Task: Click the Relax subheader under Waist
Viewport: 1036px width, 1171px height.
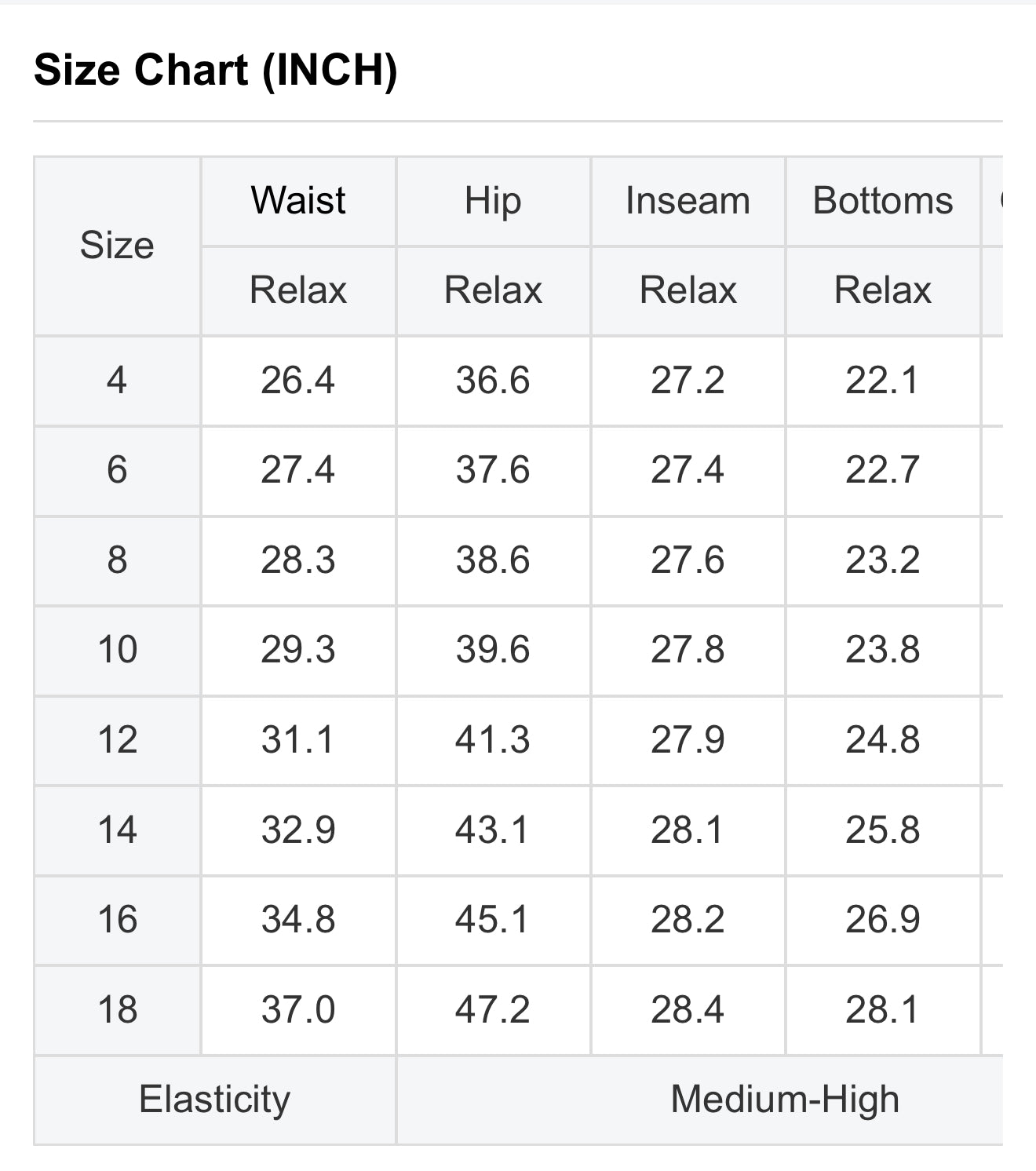Action: 298,290
